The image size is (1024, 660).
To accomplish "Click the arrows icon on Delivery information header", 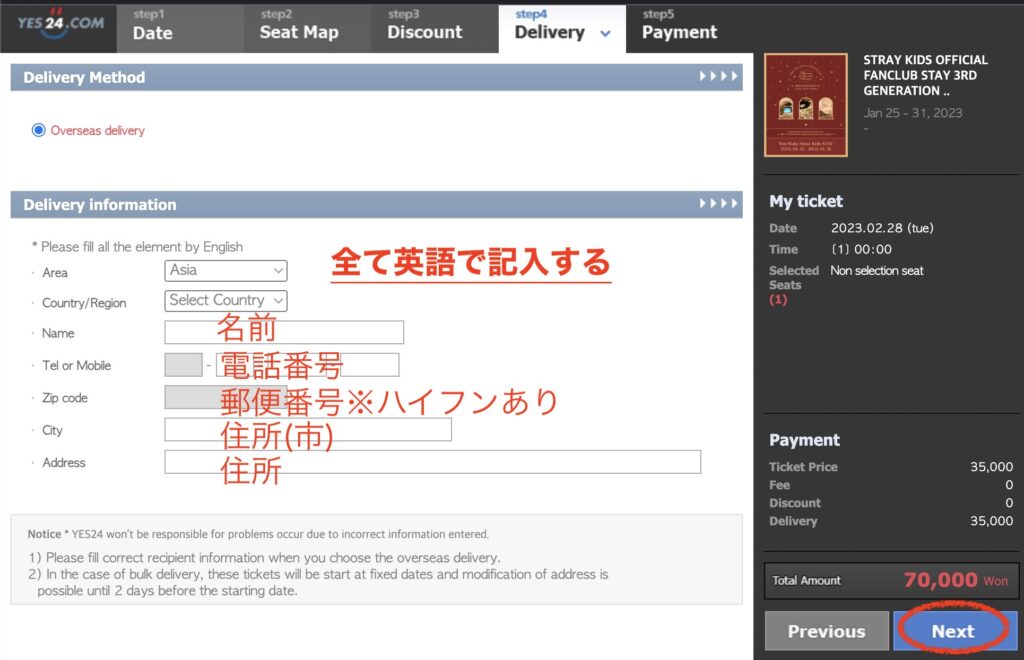I will click(x=717, y=204).
